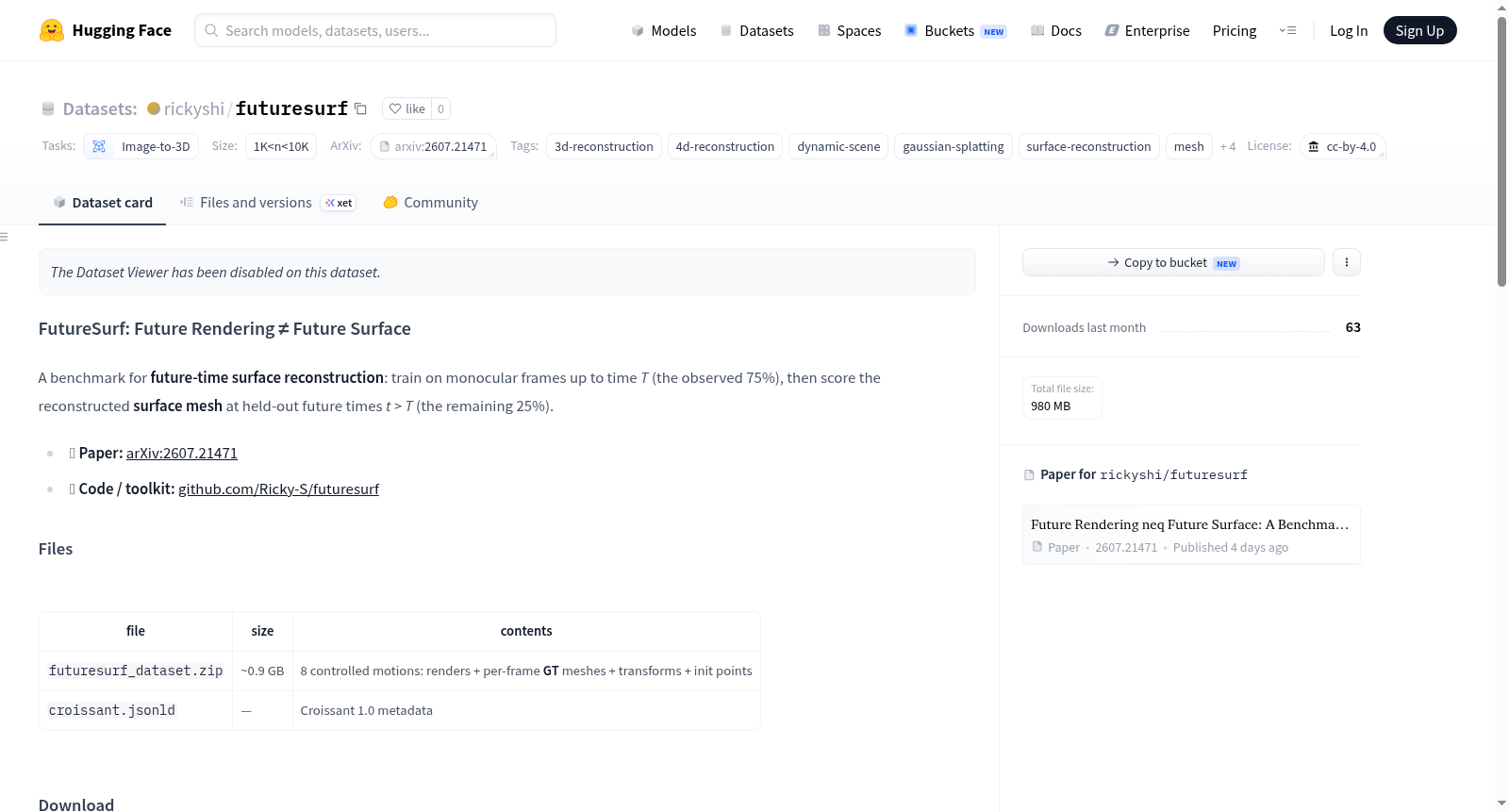The image size is (1509, 812).
Task: Expand the navigation extra menu icon
Action: (x=1287, y=30)
